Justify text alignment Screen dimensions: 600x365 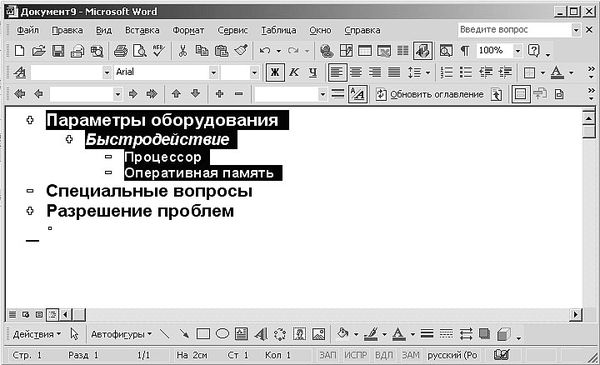[394, 72]
